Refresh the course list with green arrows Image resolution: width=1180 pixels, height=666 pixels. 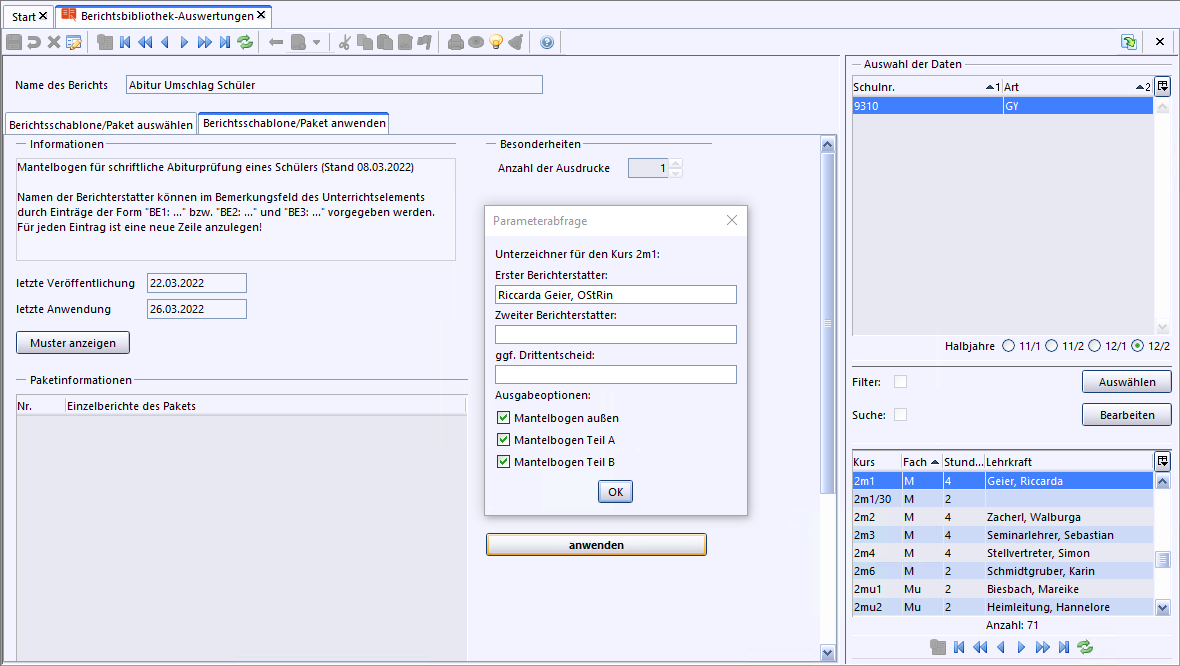(x=1084, y=647)
